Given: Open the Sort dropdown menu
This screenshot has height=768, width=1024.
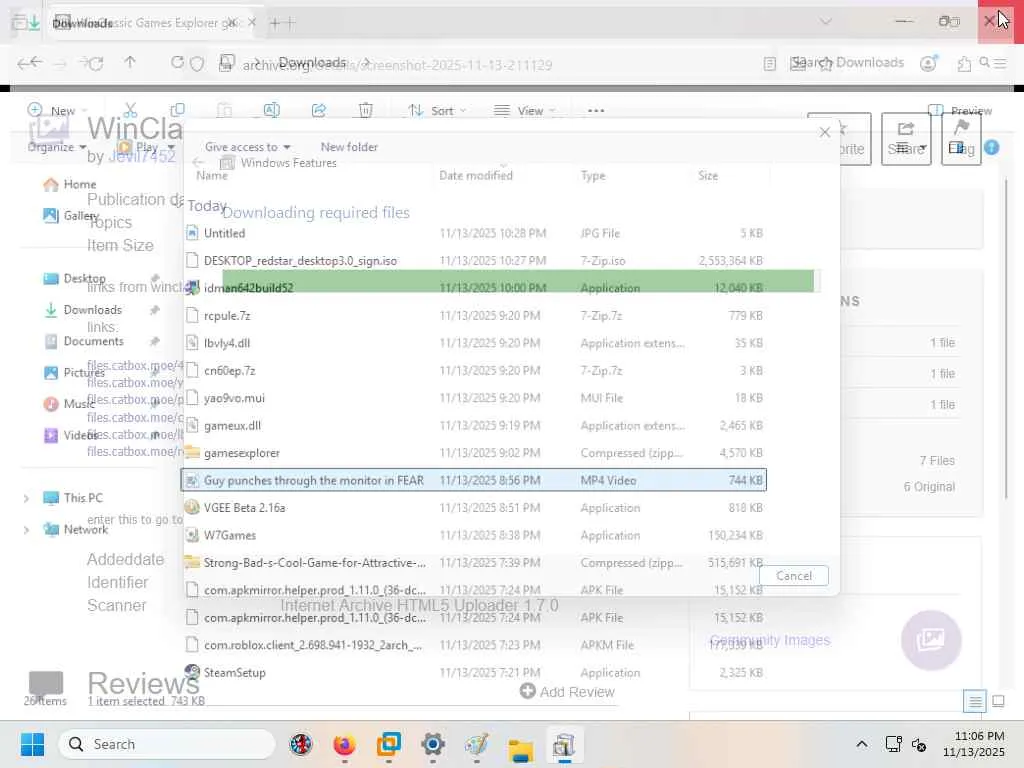Looking at the screenshot, I should (x=436, y=110).
